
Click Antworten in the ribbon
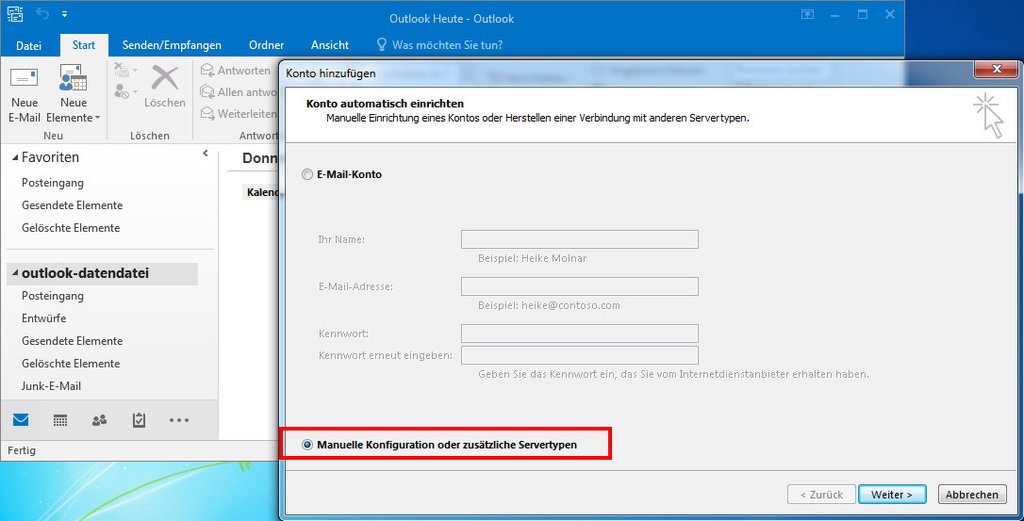pos(236,71)
